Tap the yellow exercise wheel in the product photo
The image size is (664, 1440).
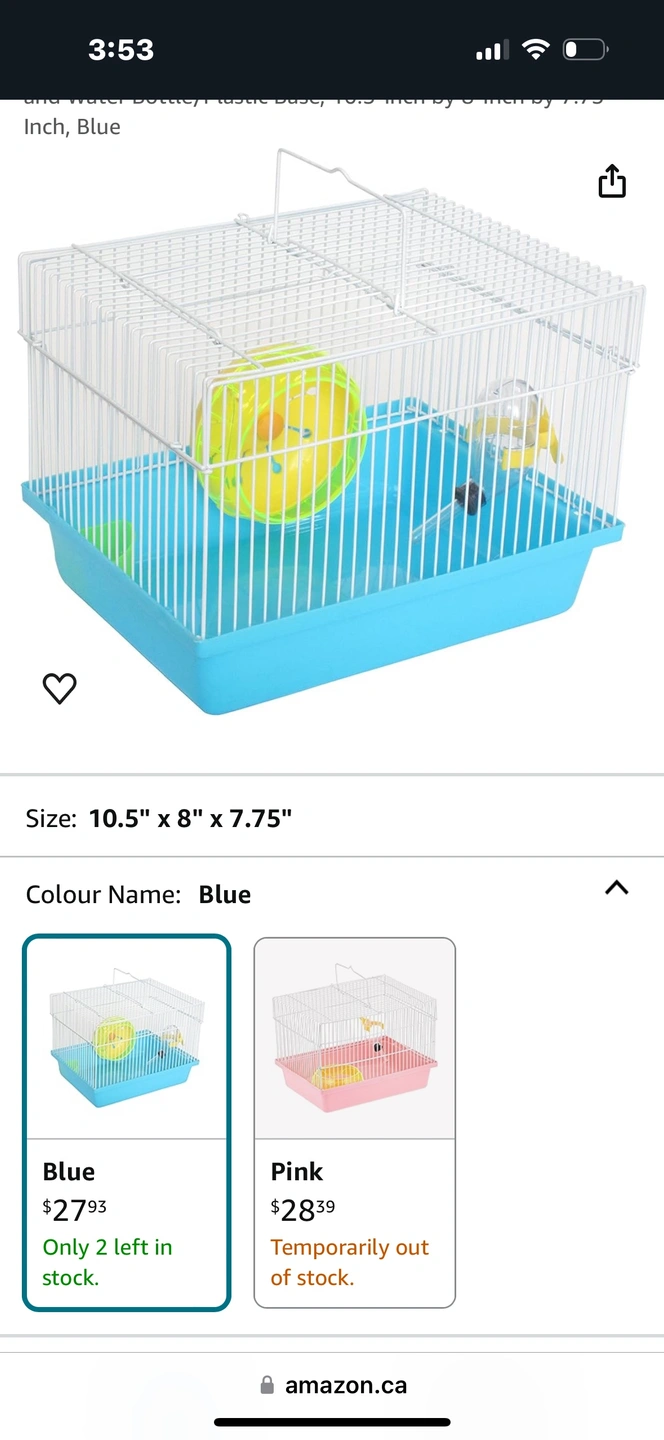(x=281, y=431)
